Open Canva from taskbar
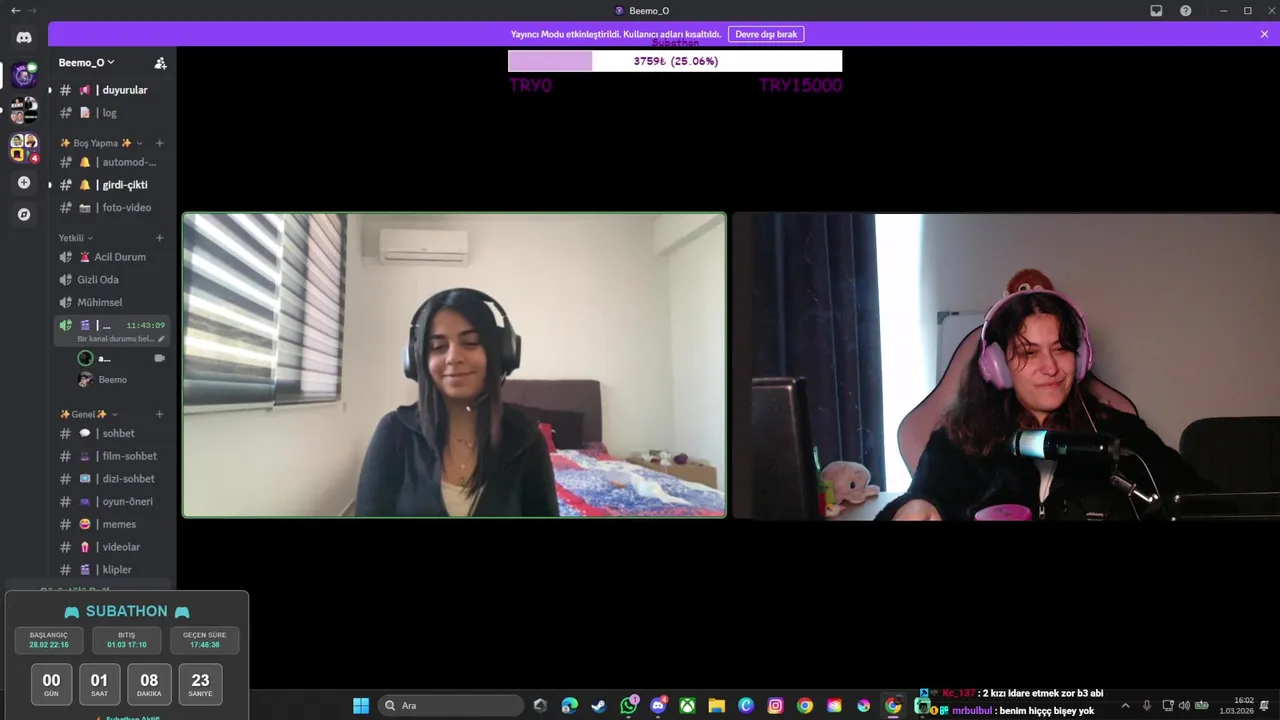 [746, 706]
